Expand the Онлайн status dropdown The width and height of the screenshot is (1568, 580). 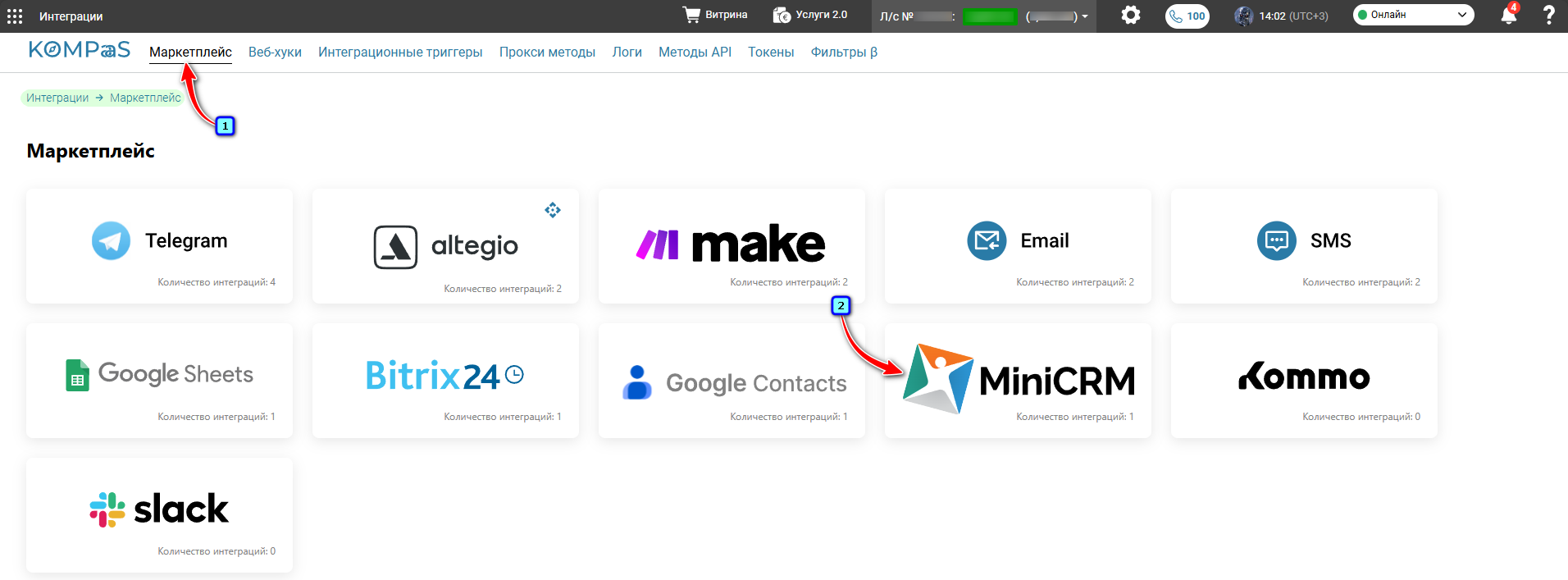coord(1413,15)
